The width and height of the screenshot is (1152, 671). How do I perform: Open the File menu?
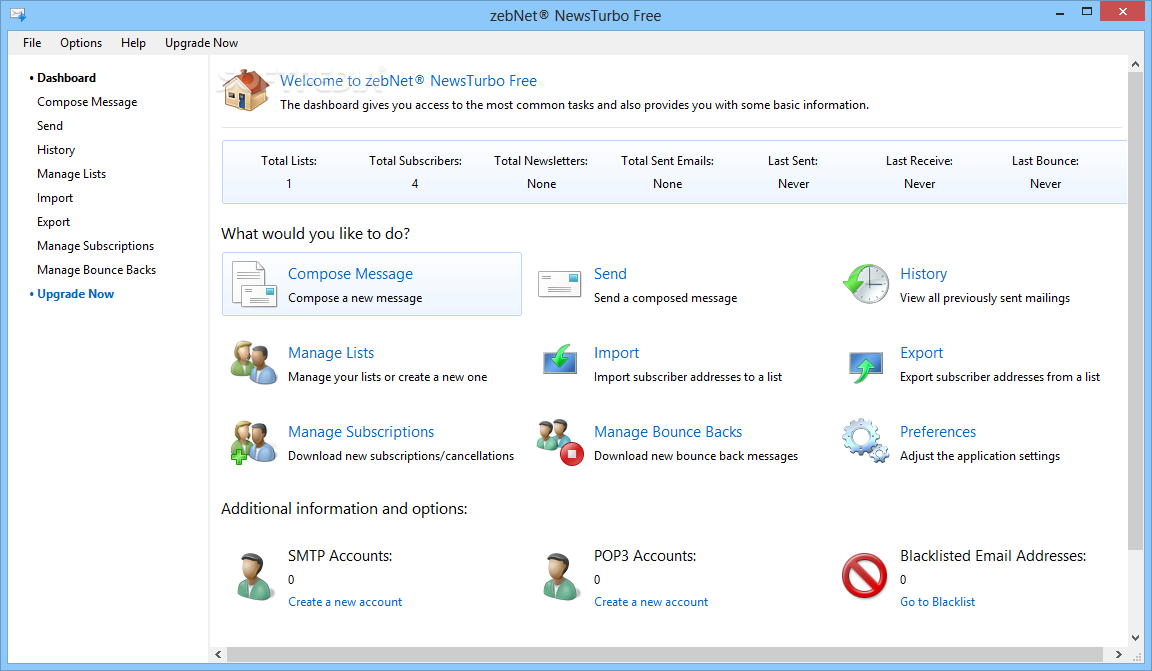point(32,43)
